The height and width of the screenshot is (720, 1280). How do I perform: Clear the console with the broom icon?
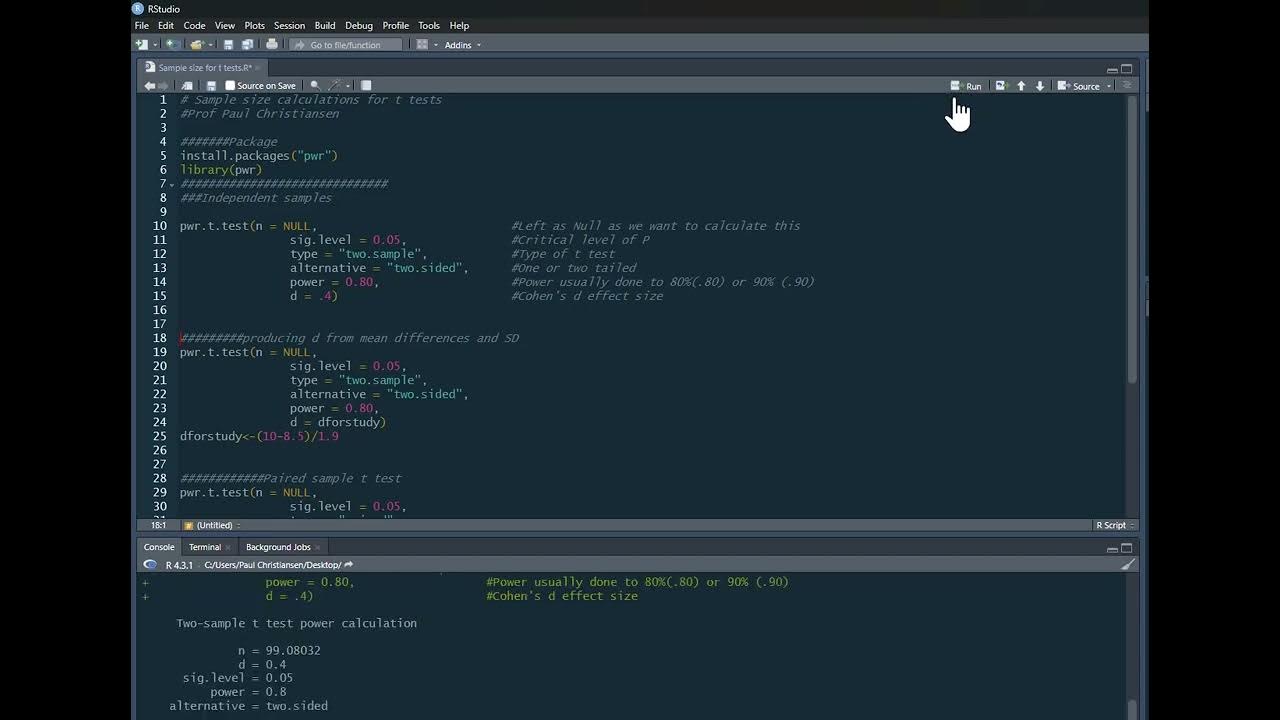(1128, 565)
